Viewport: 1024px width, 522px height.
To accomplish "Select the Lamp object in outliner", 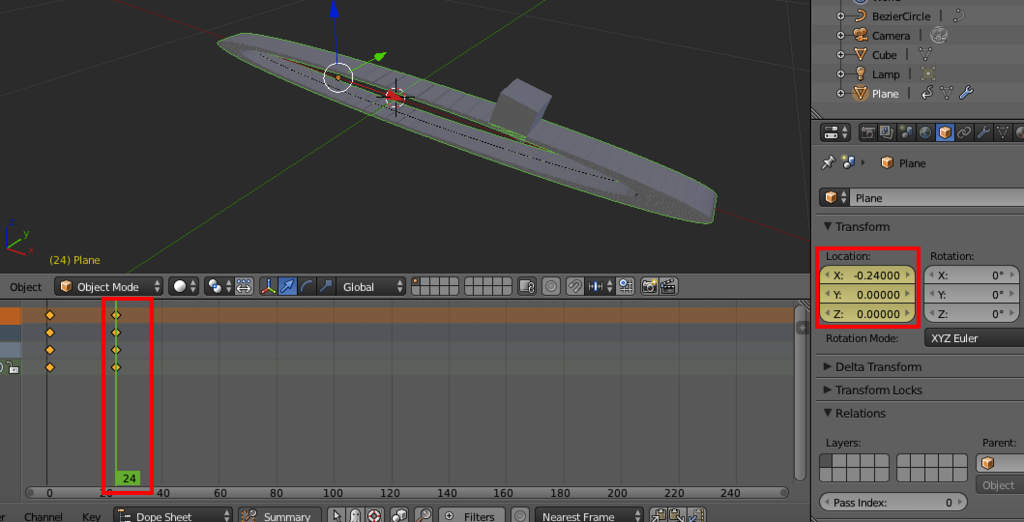I will [886, 74].
